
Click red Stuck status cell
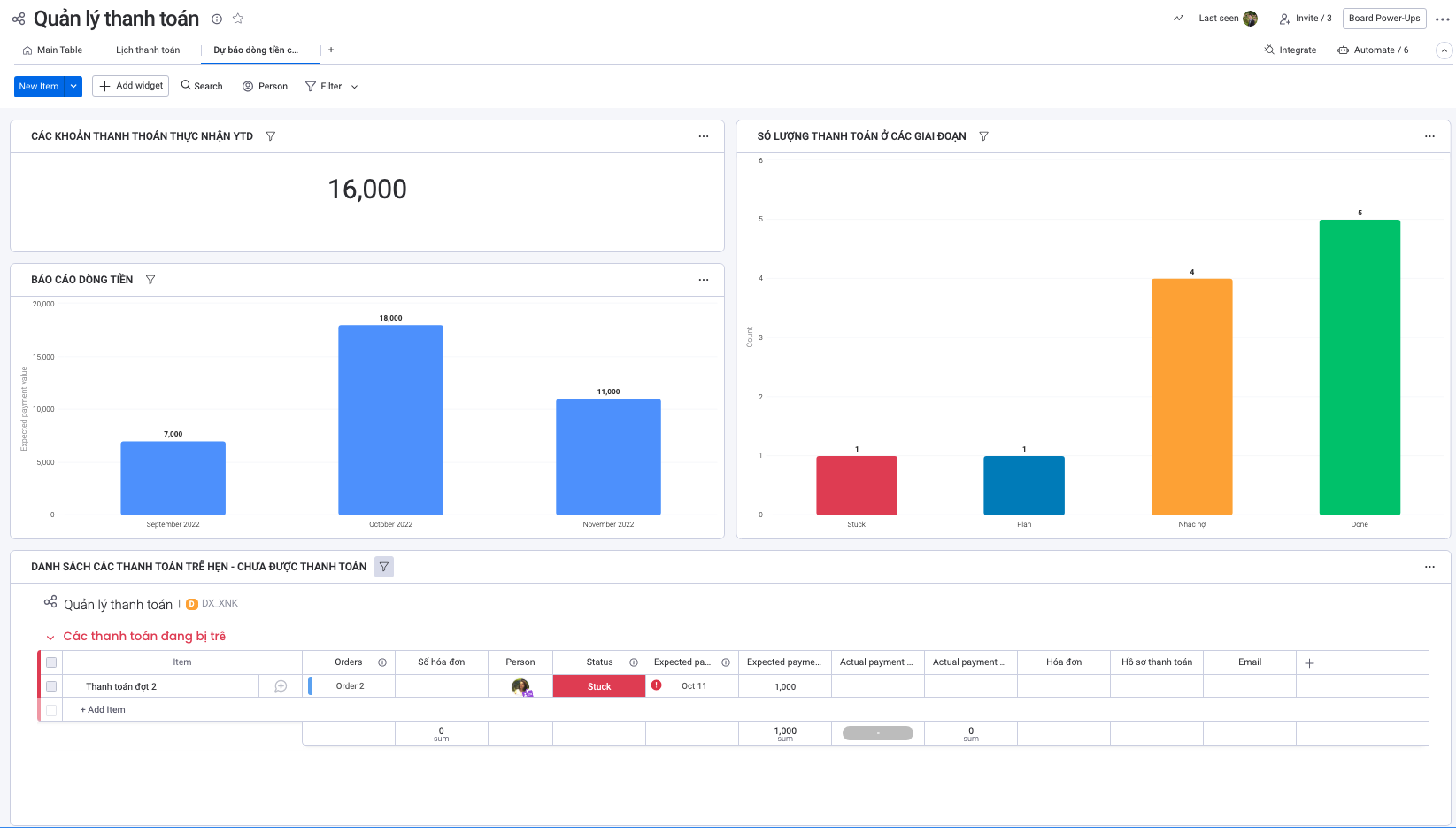(599, 686)
